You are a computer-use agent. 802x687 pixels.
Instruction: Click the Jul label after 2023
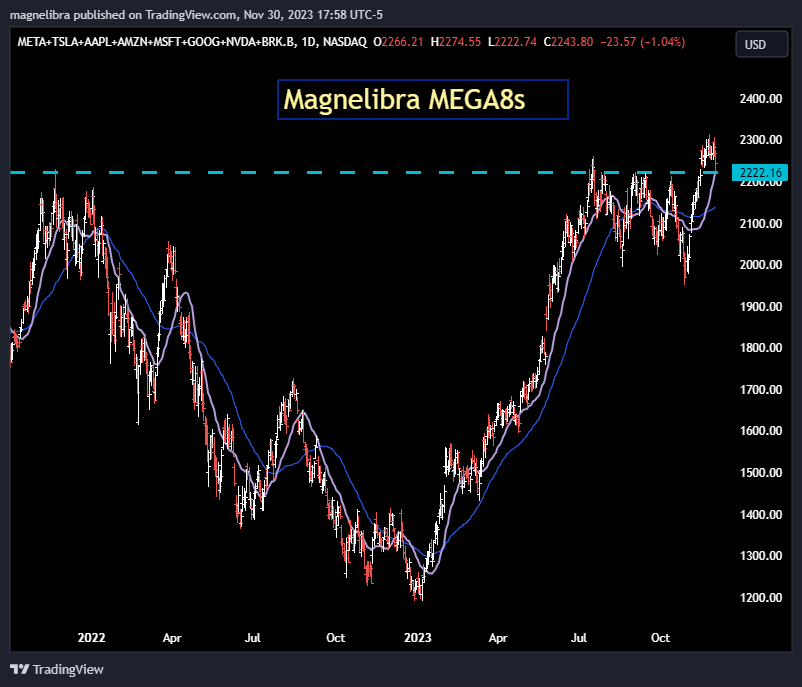pos(579,638)
